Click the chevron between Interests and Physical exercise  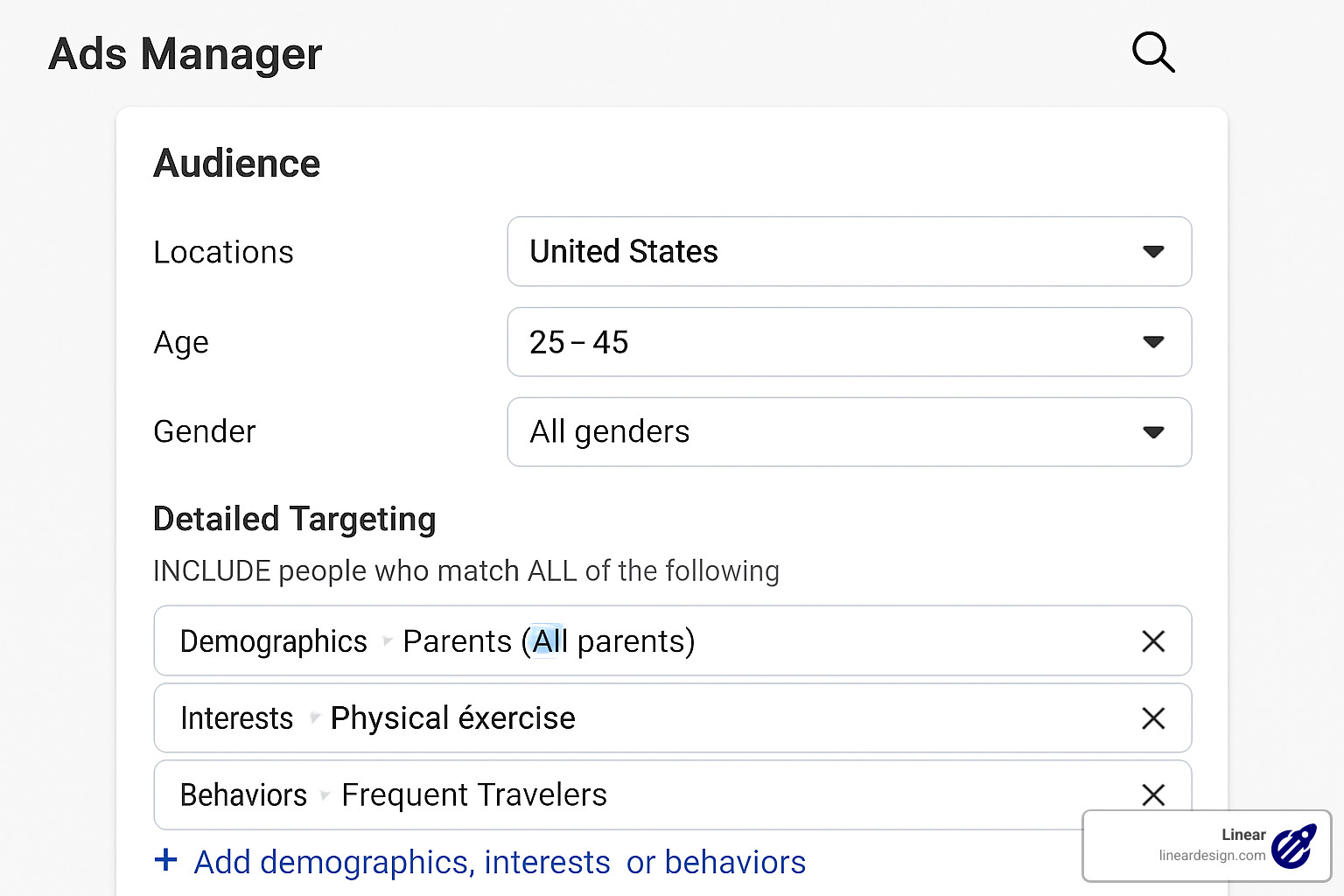click(314, 718)
